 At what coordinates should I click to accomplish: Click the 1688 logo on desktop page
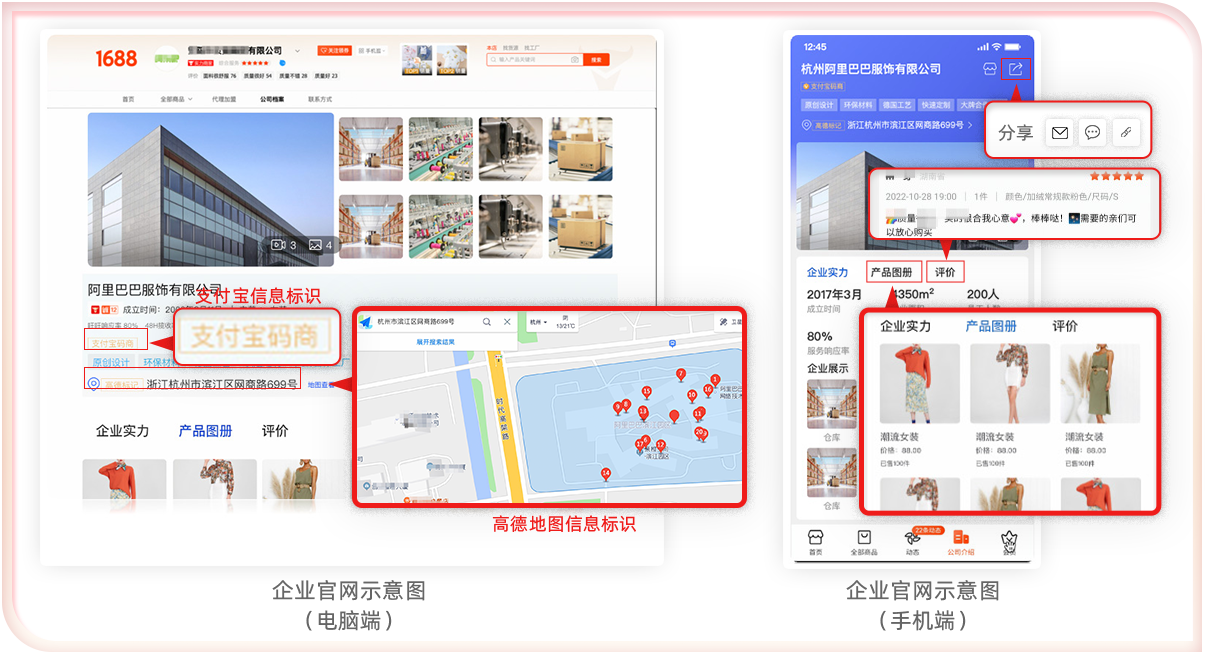pos(116,59)
